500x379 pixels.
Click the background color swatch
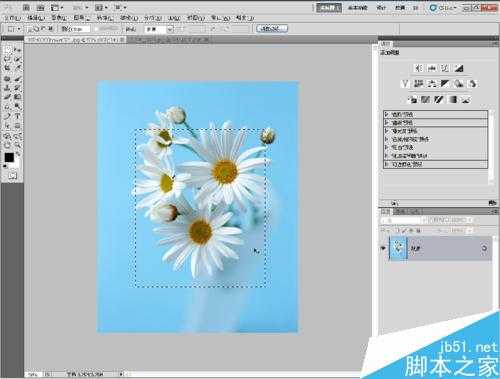click(x=15, y=164)
